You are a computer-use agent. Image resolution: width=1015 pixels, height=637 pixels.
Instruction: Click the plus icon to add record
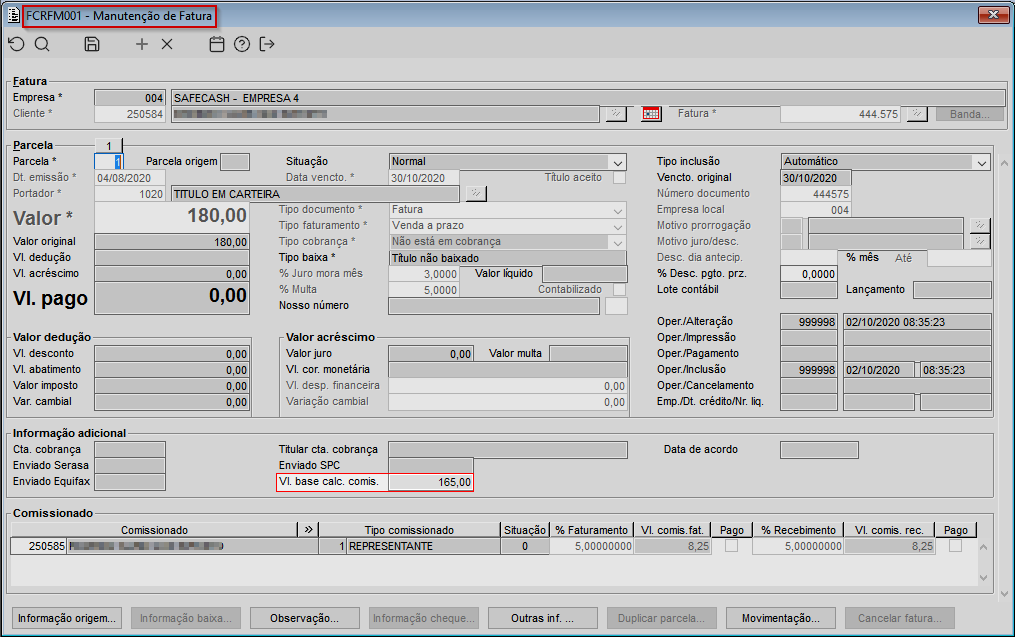[x=141, y=44]
